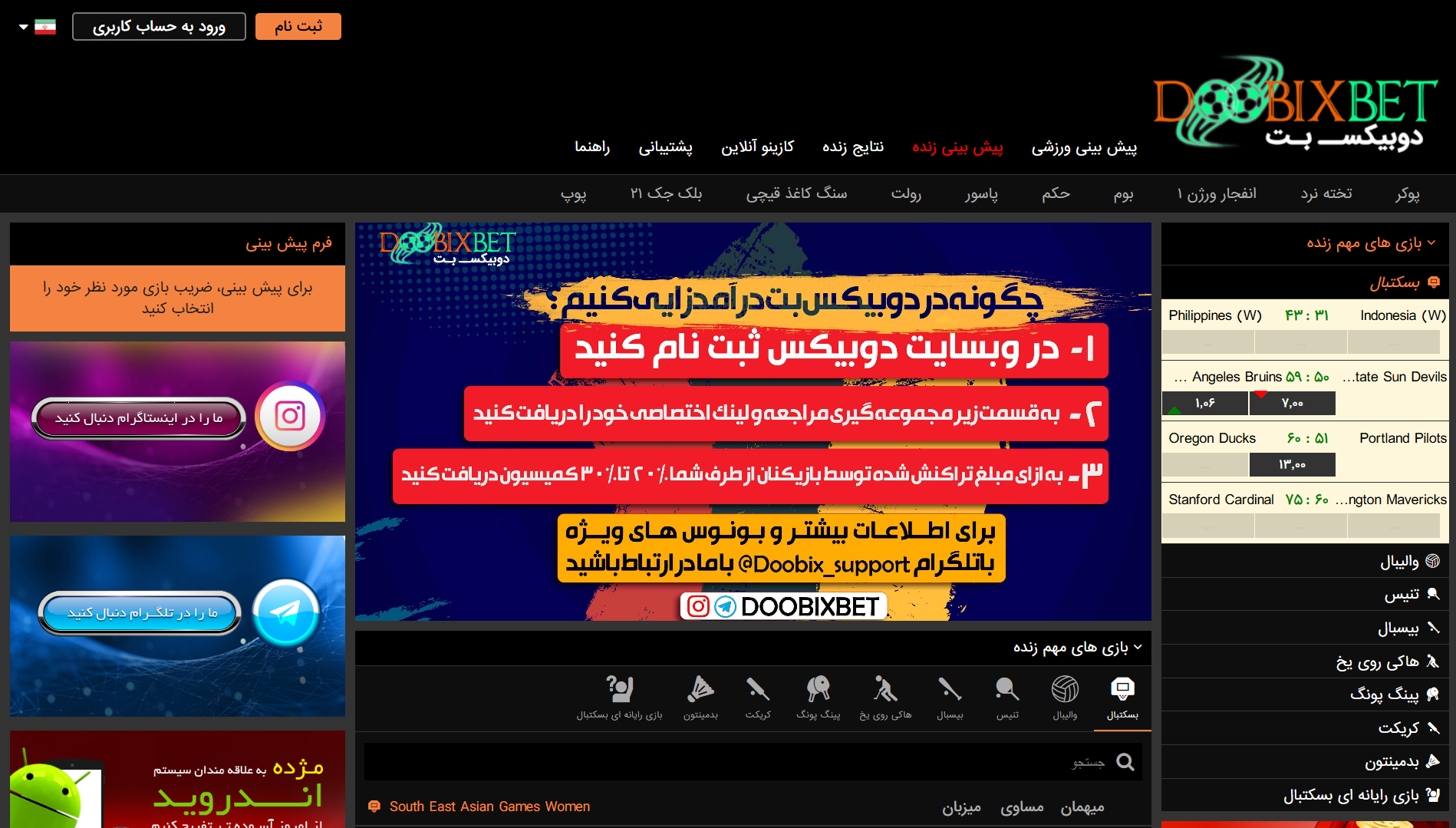Select تخته نرد in games bar
The height and width of the screenshot is (828, 1456).
(x=1326, y=193)
